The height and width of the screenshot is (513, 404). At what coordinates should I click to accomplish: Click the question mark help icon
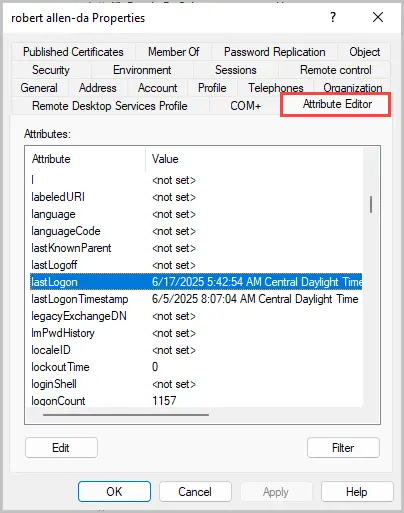(x=333, y=17)
